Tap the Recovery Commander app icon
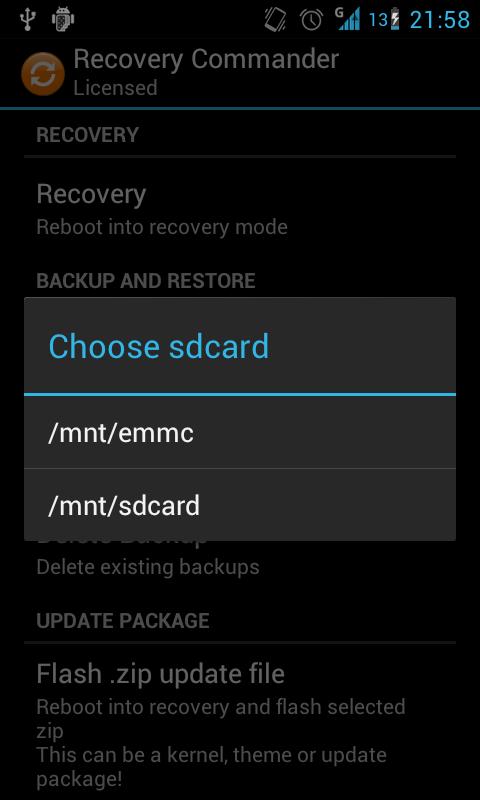This screenshot has height=800, width=480. click(x=43, y=74)
